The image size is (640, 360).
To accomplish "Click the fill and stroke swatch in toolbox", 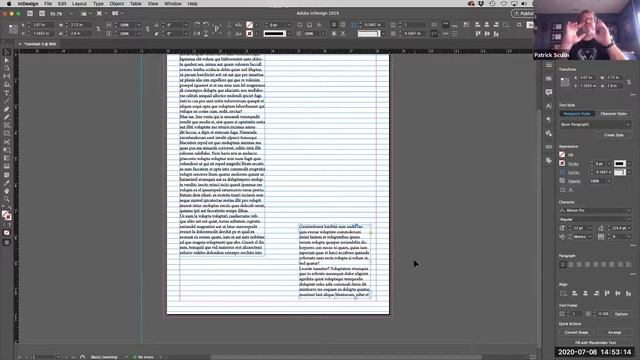I will pyautogui.click(x=7, y=215).
